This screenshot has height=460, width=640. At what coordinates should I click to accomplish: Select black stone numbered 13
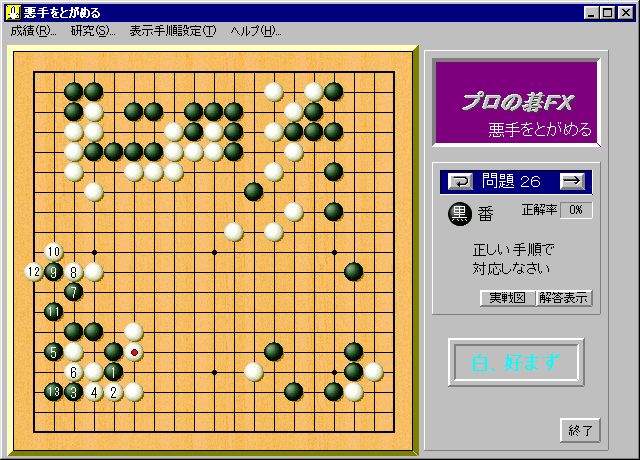(53, 391)
